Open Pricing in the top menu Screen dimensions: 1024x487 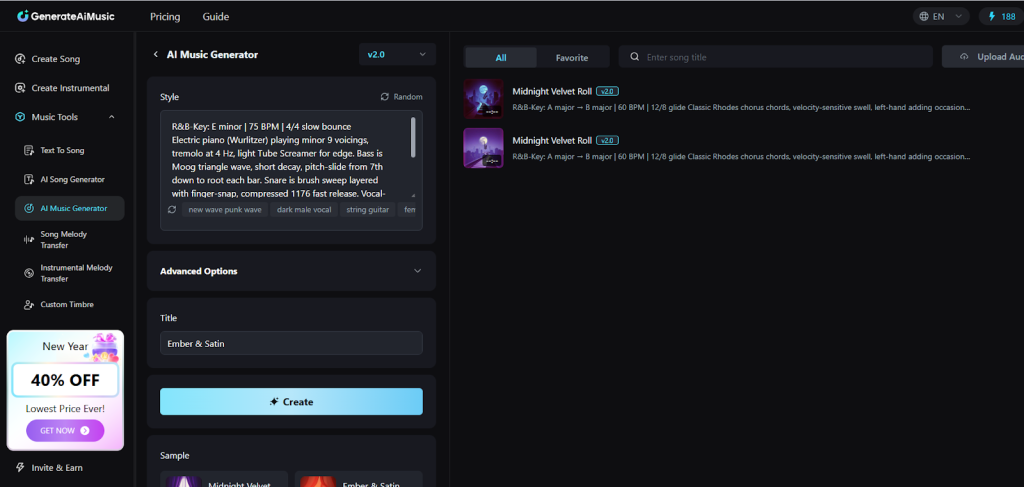pos(165,17)
